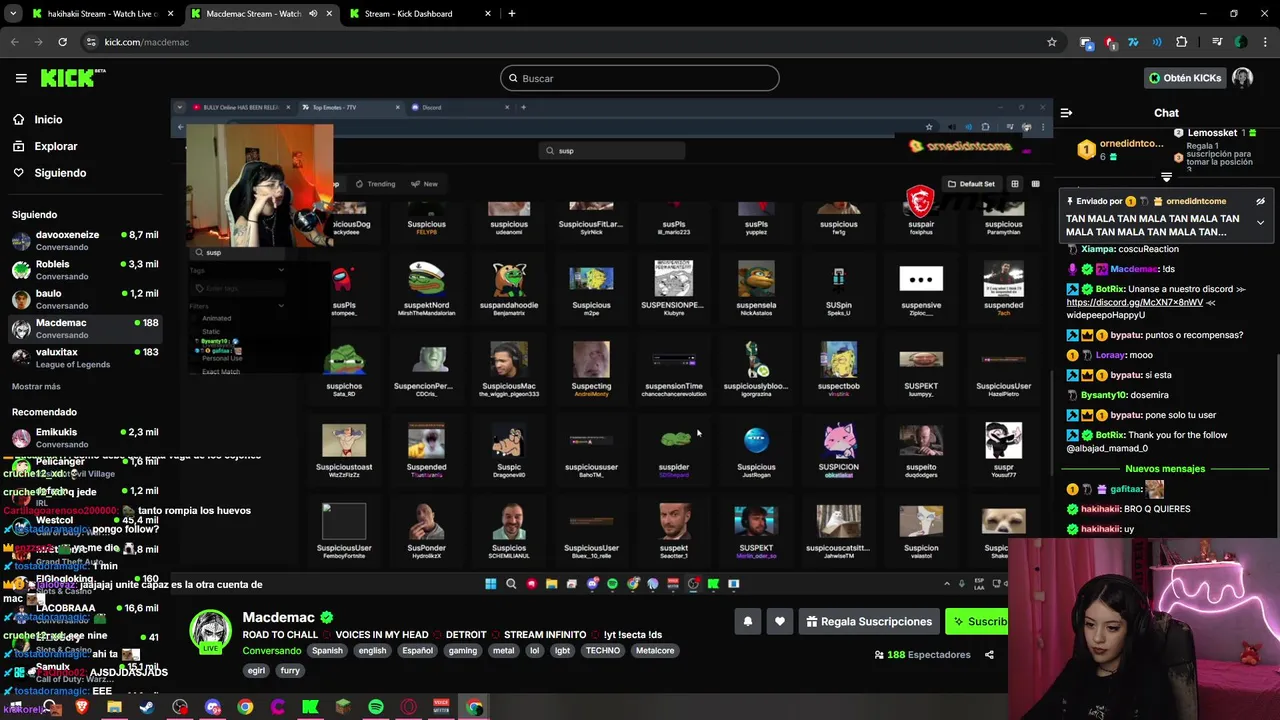Open the user profile avatar menu
This screenshot has width=1280, height=720.
pyautogui.click(x=1242, y=78)
